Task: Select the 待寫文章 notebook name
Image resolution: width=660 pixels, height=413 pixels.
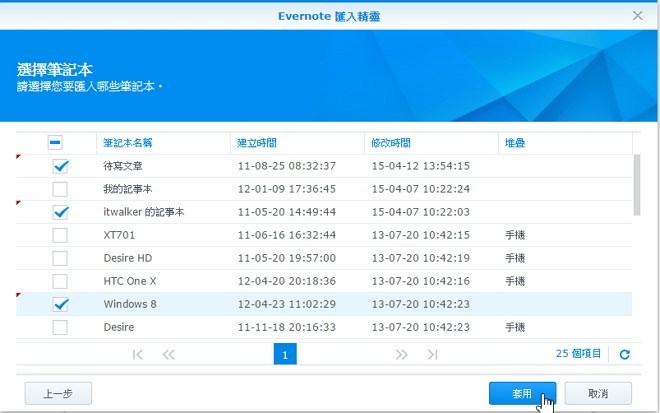Action: [x=123, y=166]
